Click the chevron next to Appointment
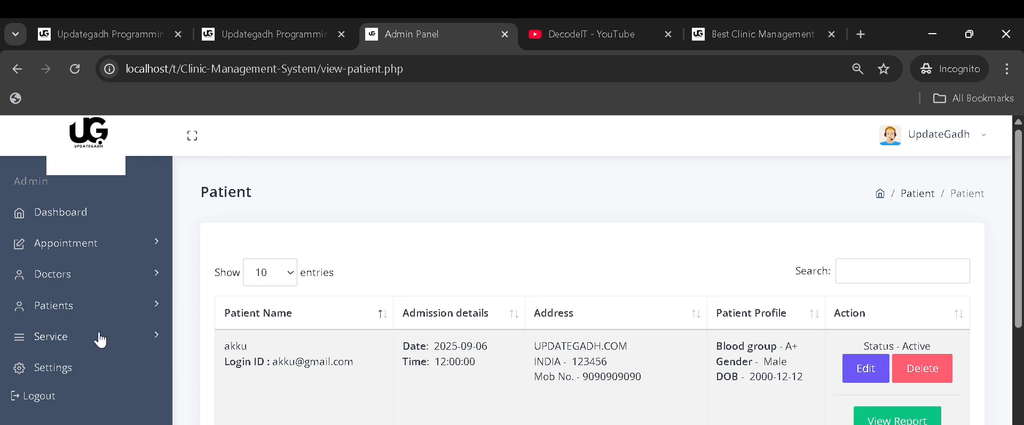This screenshot has height=425, width=1024. (157, 242)
